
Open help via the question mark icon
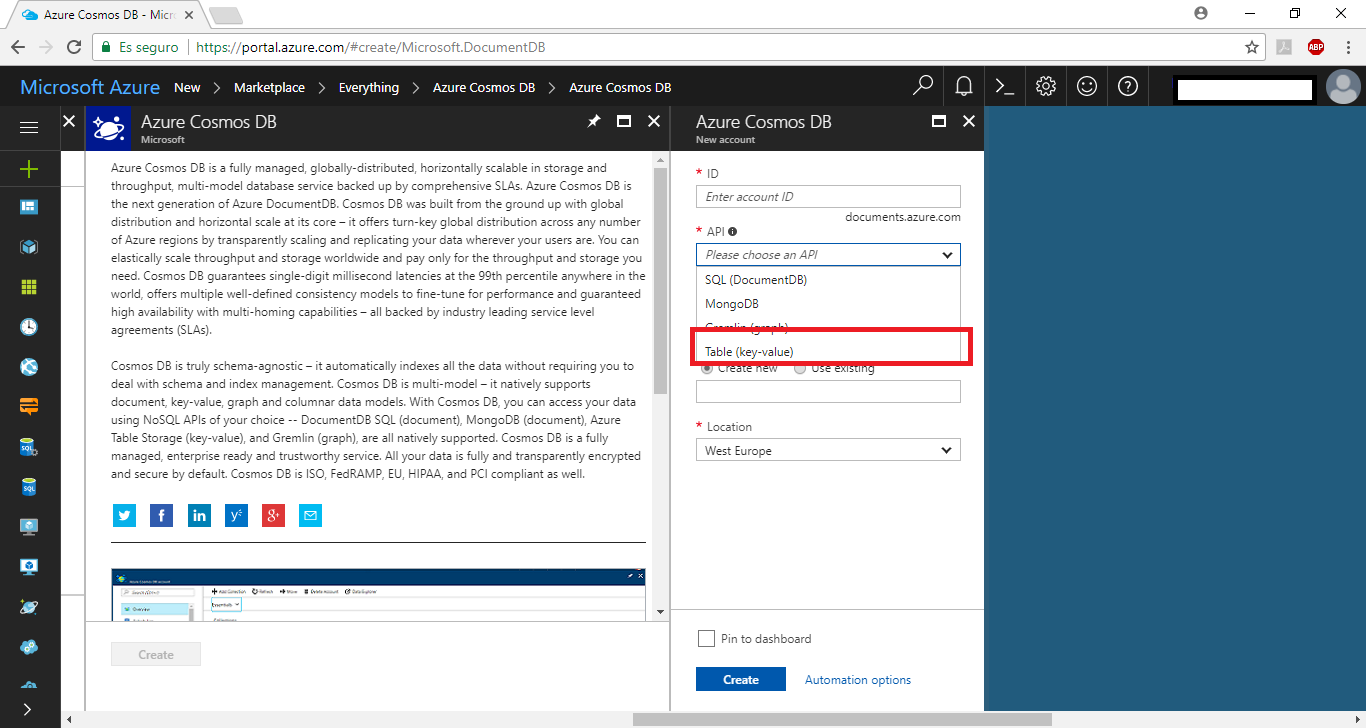point(1127,86)
